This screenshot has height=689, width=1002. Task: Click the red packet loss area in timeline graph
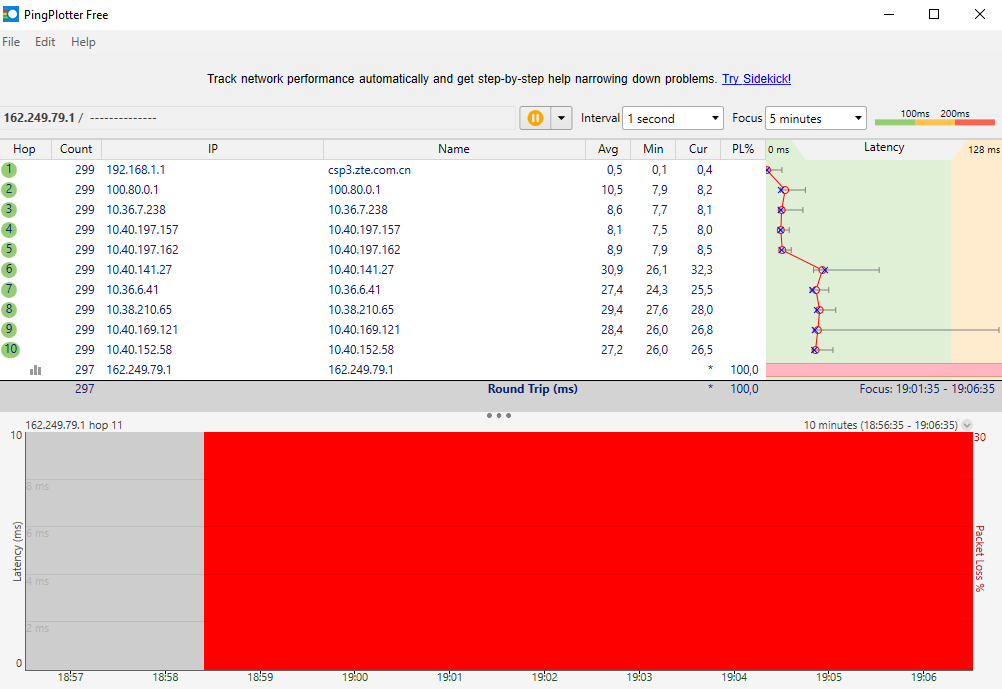[588, 551]
